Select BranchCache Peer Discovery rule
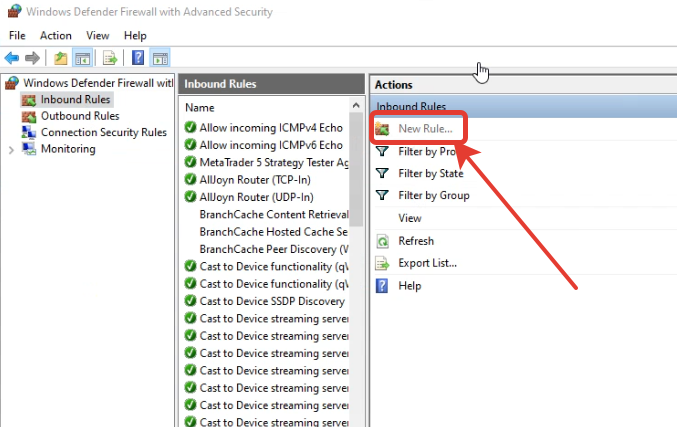Screen dimensions: 677x427 [x=274, y=249]
